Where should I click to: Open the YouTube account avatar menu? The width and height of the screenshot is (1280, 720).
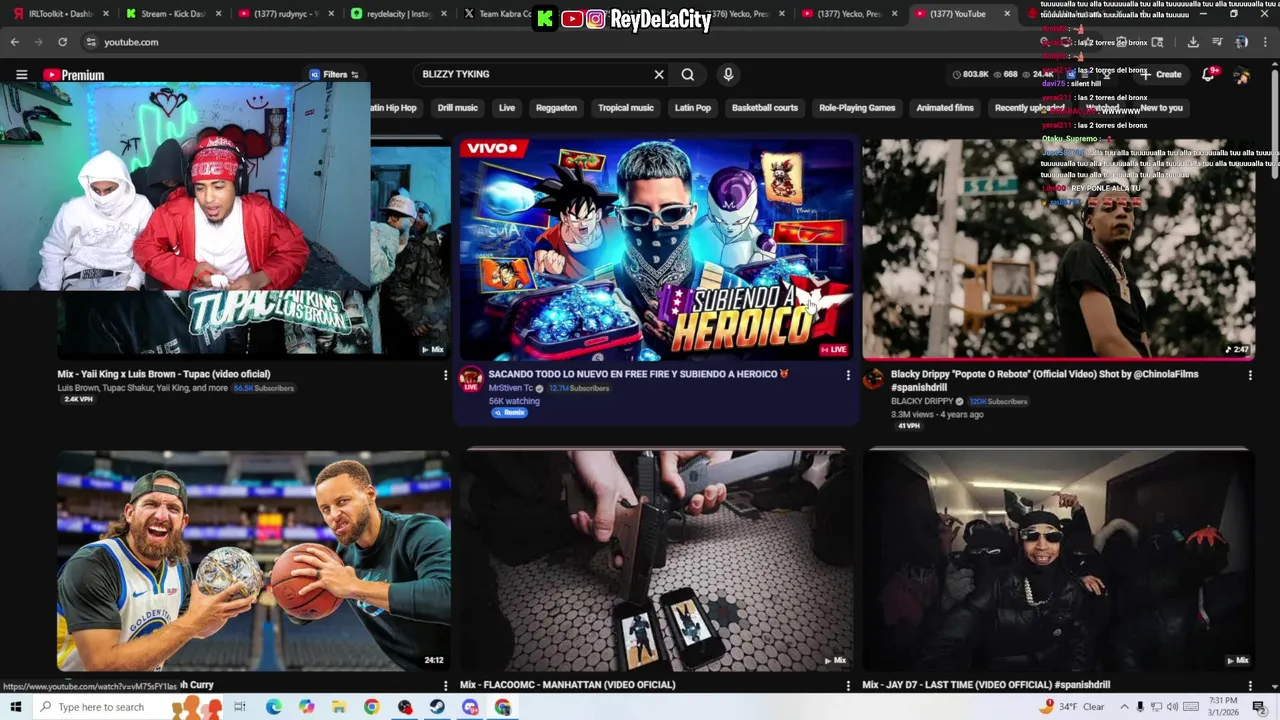[1242, 75]
